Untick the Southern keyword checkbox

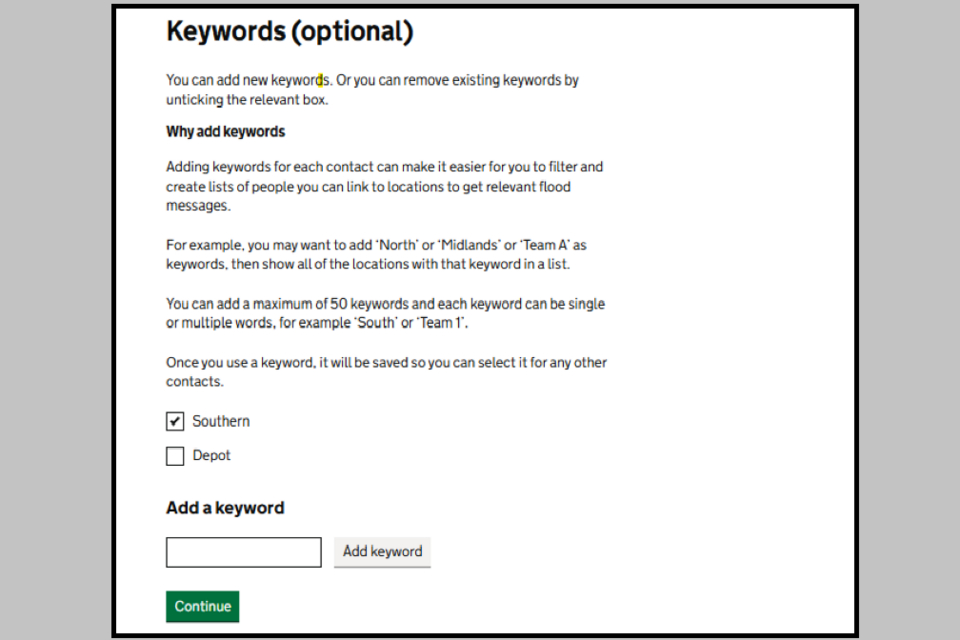click(x=175, y=422)
